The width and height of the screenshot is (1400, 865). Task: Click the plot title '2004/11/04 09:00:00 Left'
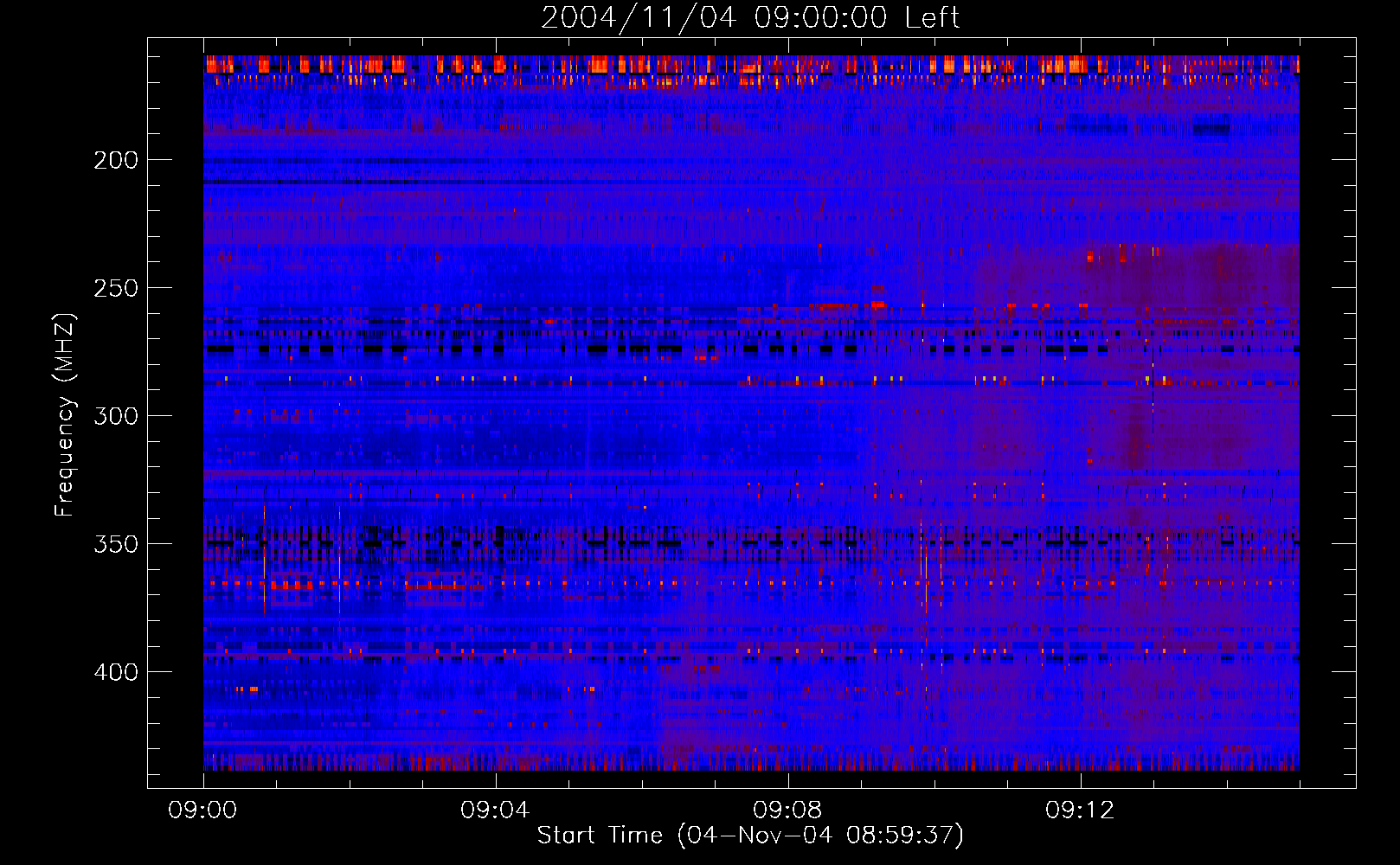[750, 17]
